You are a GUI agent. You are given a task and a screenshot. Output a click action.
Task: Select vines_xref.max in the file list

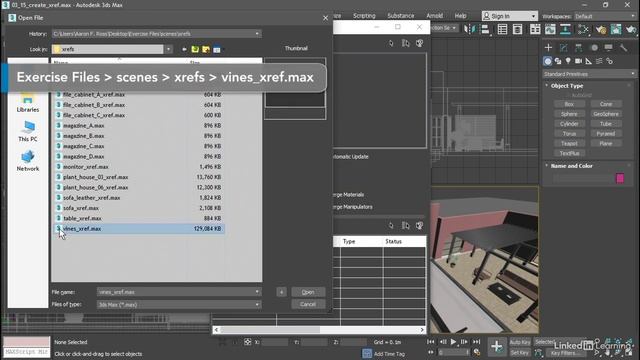pos(139,229)
